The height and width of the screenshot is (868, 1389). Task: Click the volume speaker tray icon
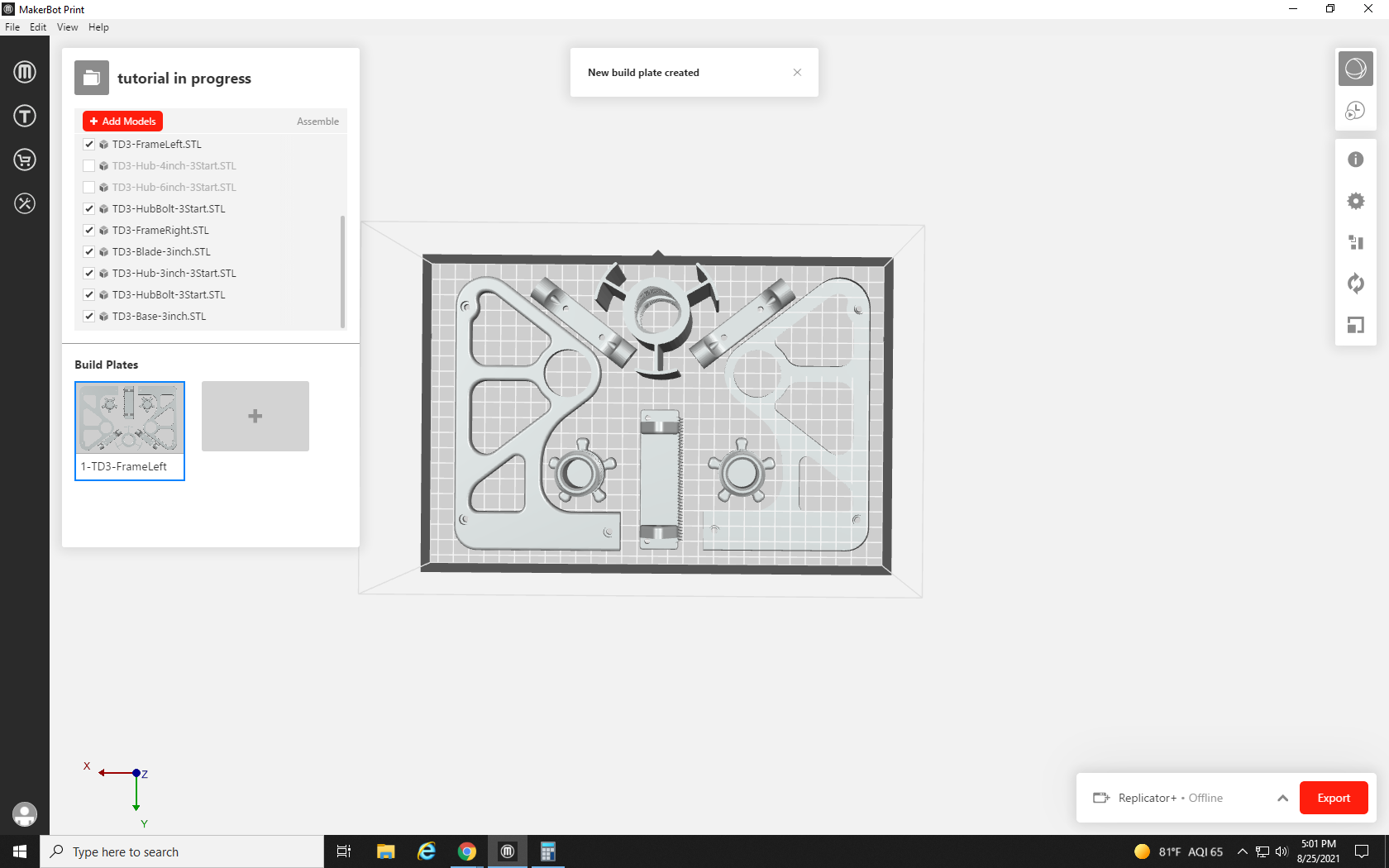click(x=1282, y=851)
